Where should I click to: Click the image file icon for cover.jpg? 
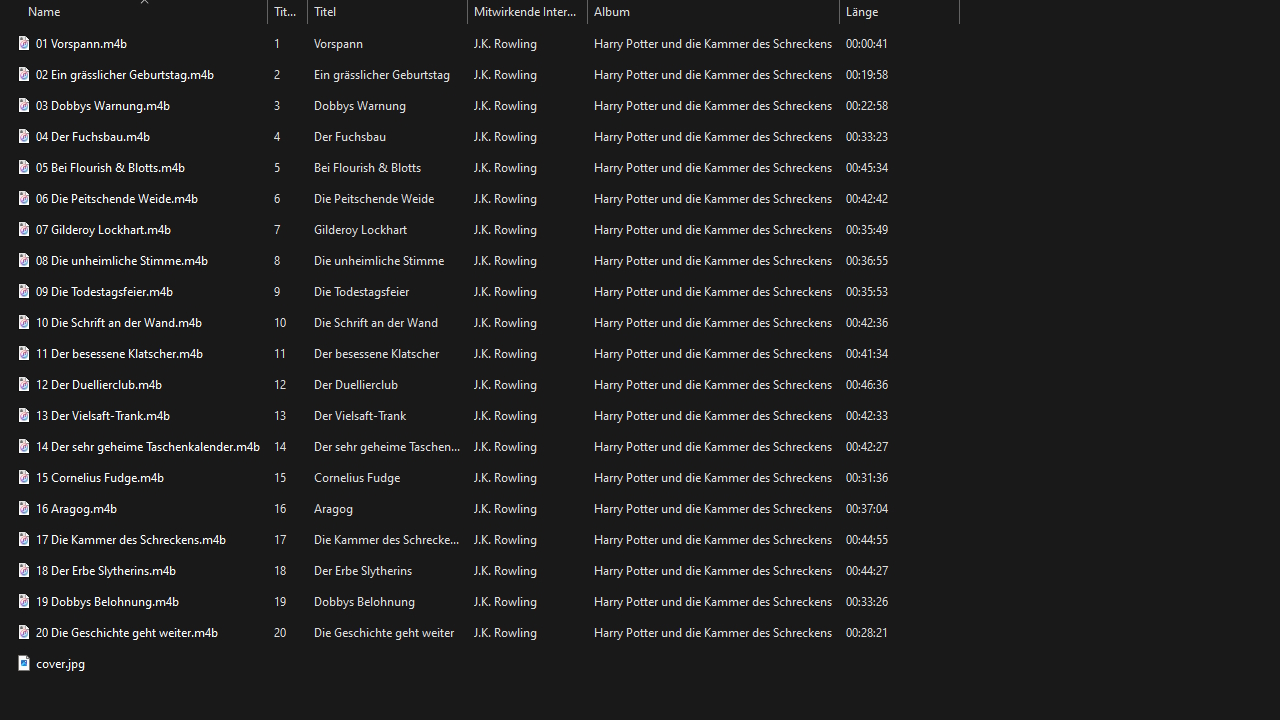tap(24, 663)
